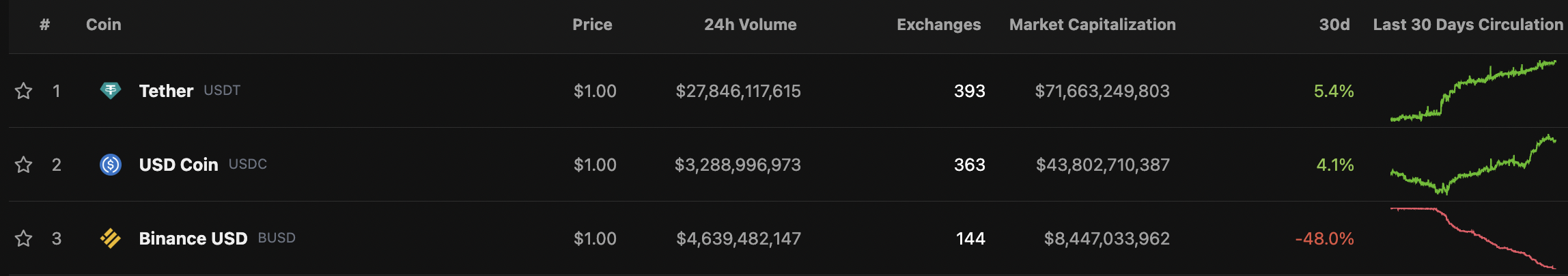1568x276 pixels.
Task: Click the Tether coin logo icon
Action: [x=110, y=90]
